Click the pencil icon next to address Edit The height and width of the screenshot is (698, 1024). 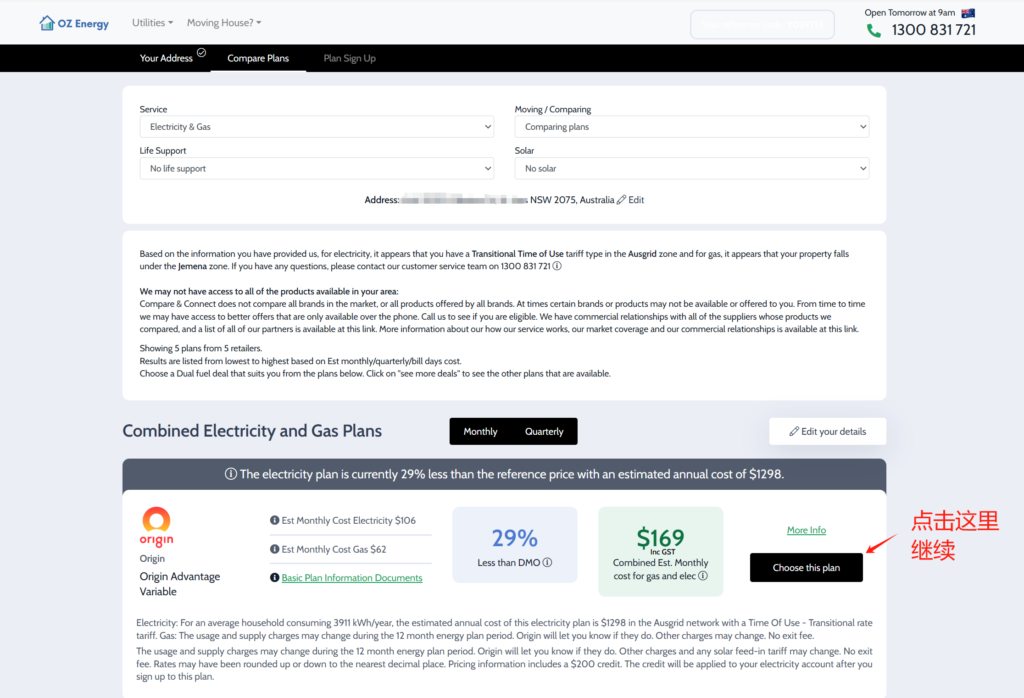coord(621,200)
